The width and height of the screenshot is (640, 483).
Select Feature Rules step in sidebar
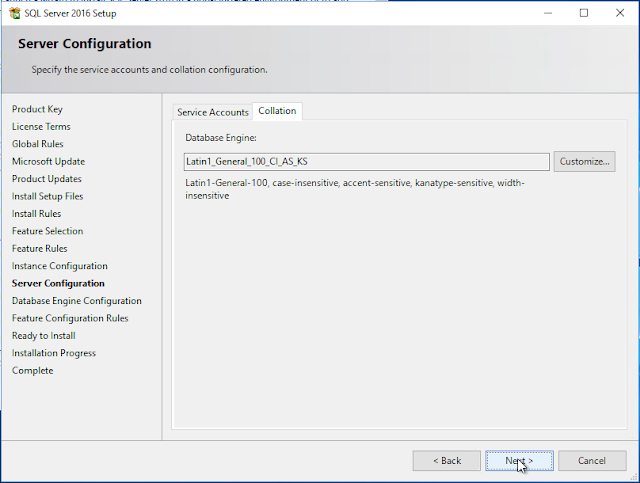(x=40, y=249)
